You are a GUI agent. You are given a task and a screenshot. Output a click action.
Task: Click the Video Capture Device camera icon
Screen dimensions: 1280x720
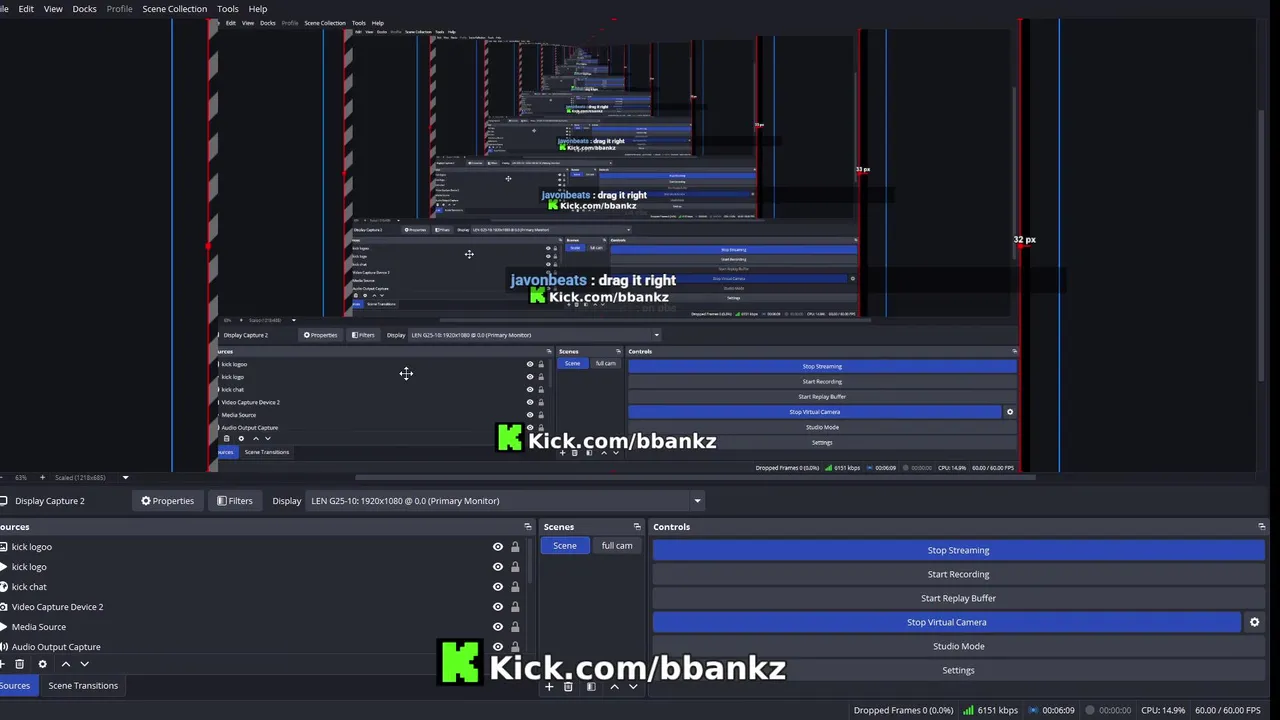click(x=3, y=607)
